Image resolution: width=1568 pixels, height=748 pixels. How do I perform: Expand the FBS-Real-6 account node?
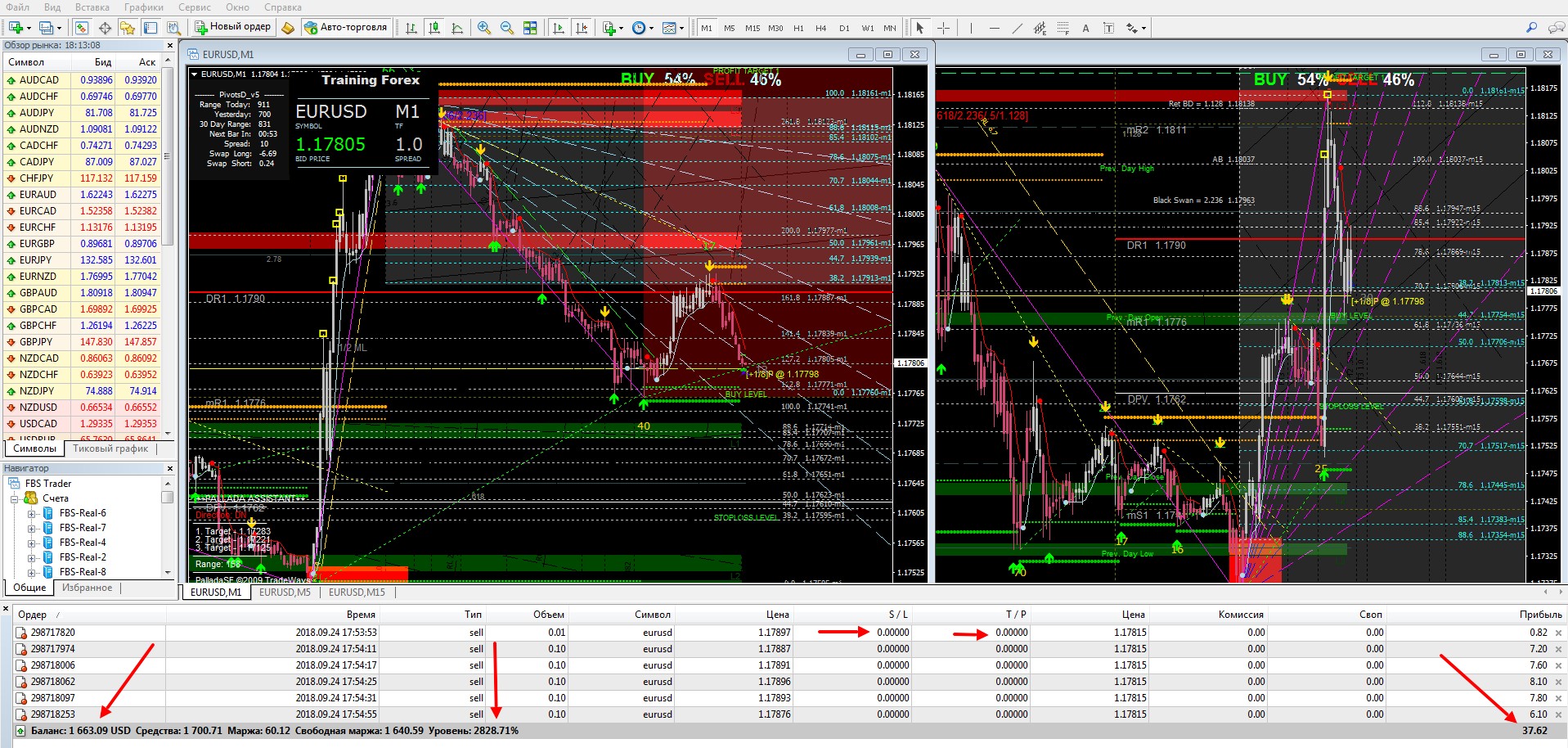click(32, 514)
